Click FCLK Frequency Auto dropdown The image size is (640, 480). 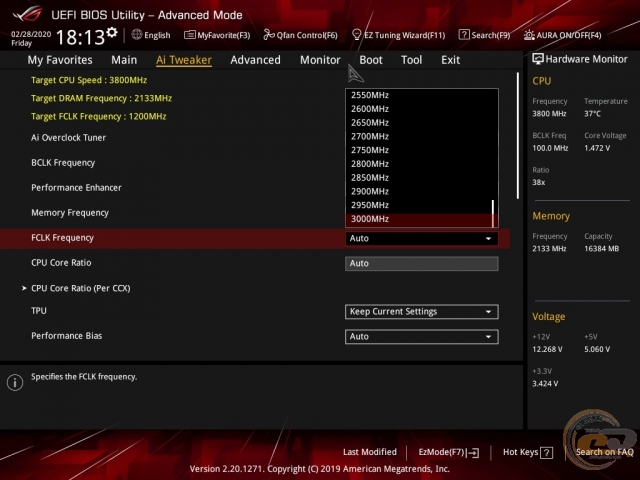tap(422, 238)
